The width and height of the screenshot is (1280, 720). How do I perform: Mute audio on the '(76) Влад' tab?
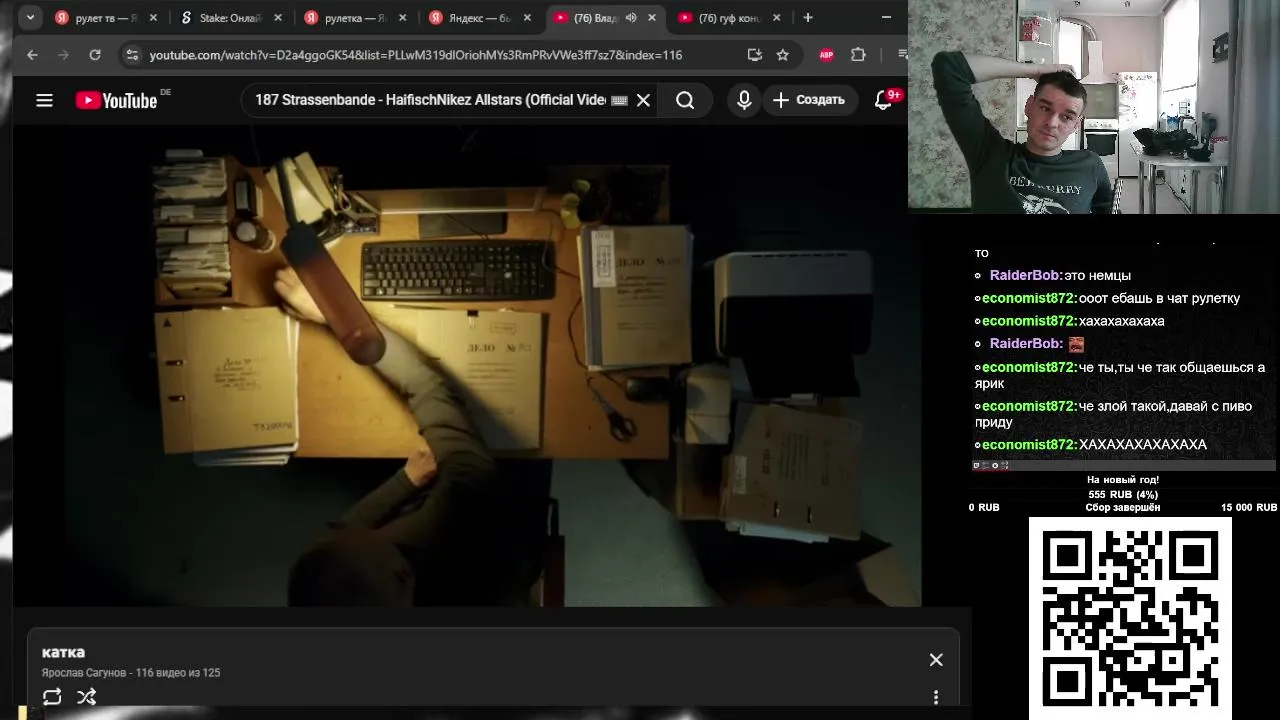click(x=631, y=17)
